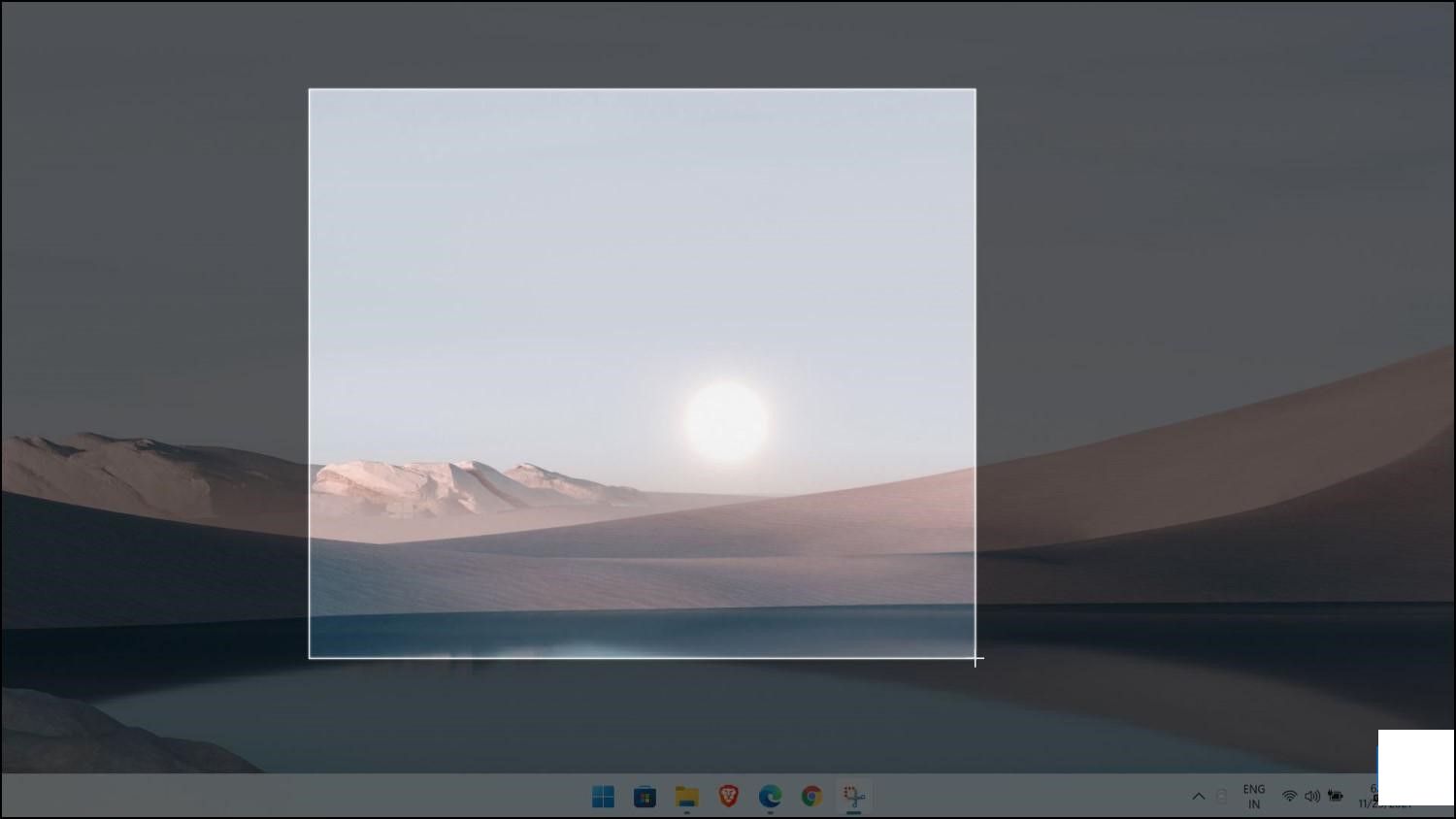
Task: Launch Google Chrome from taskbar
Action: point(811,797)
